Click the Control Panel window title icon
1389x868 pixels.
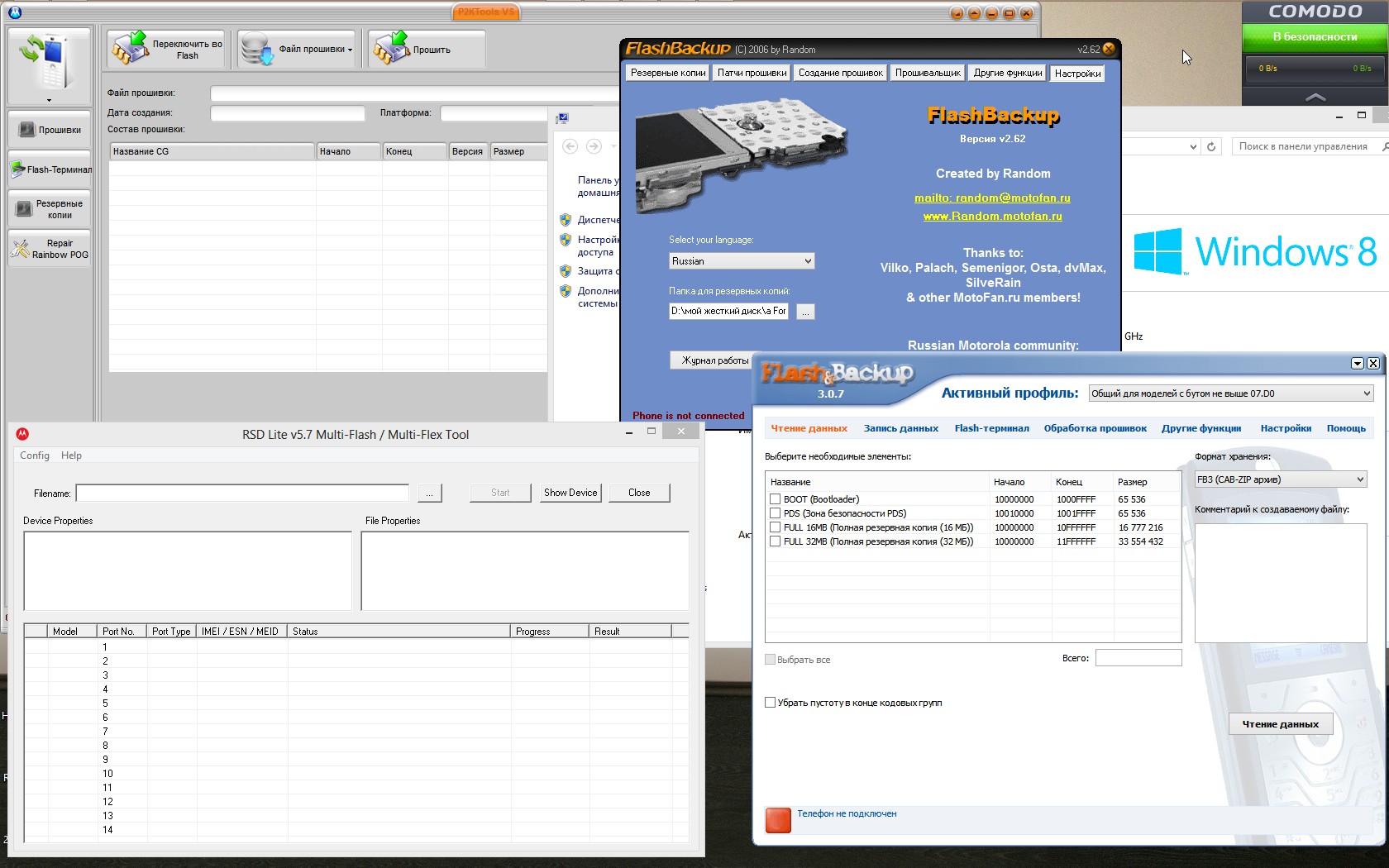pos(563,117)
